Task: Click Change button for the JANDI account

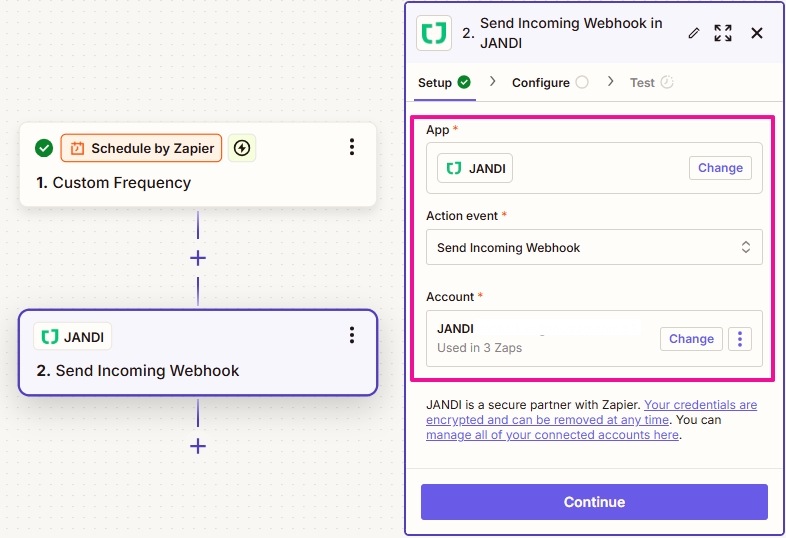Action: point(691,339)
